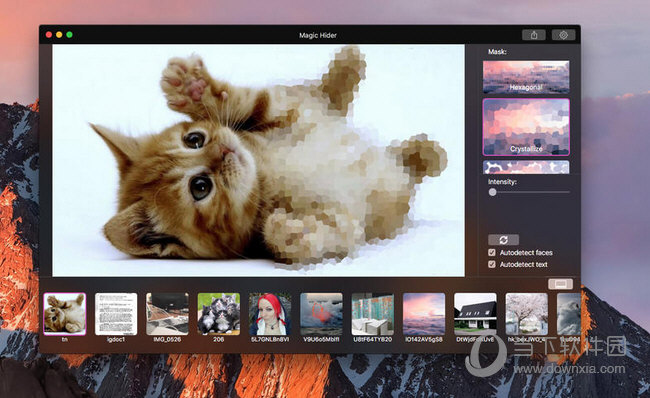
Task: Open the settings gear in title bar
Action: [563, 35]
